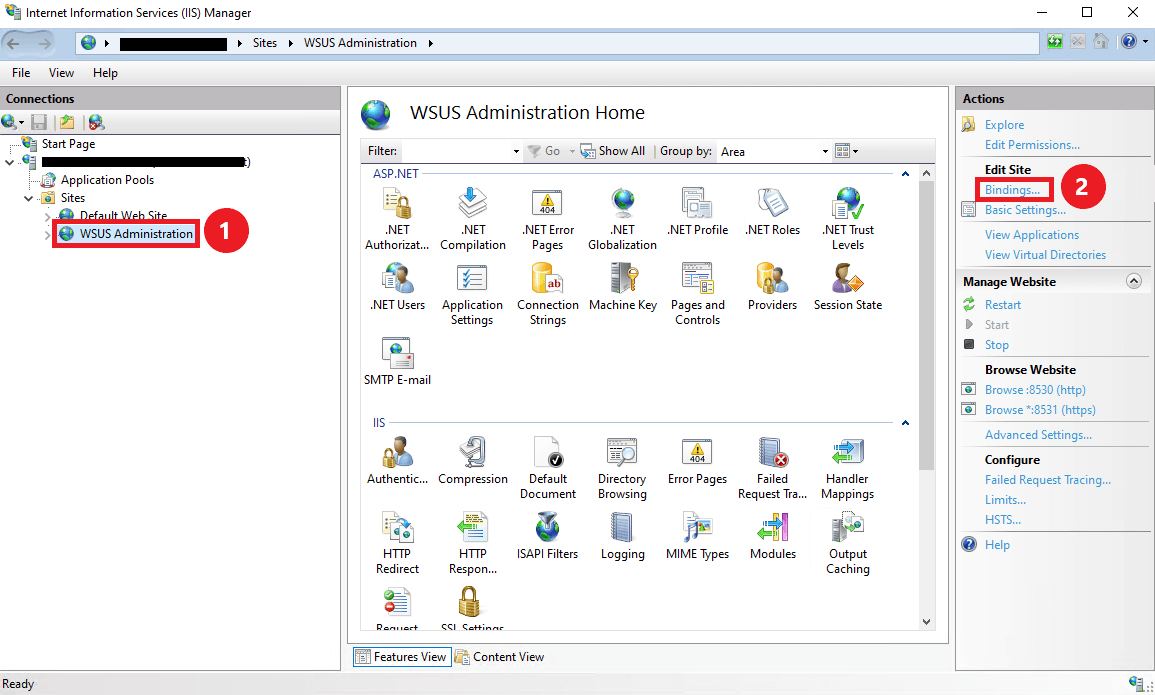Open the Output Caching feature
This screenshot has width=1155, height=695.
point(848,543)
